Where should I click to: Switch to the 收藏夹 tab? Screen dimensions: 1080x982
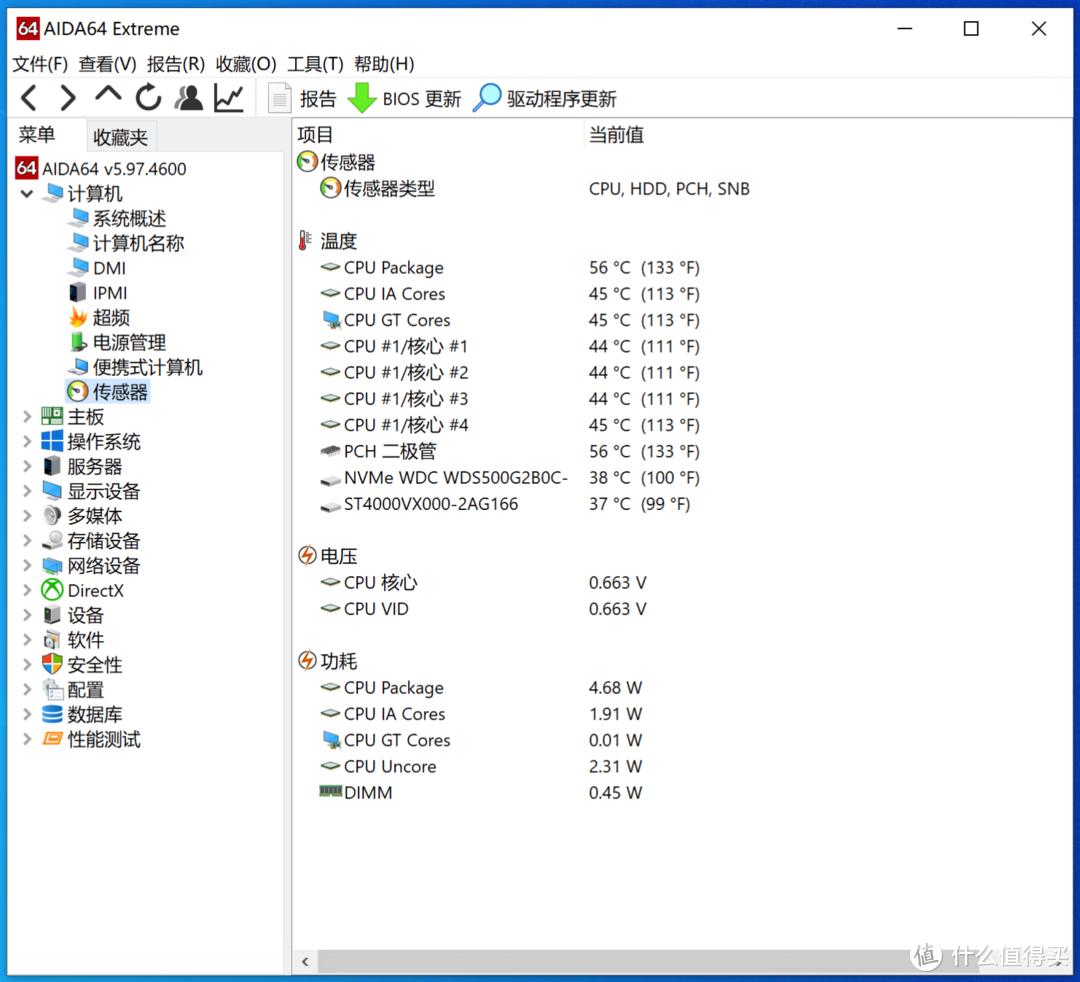pos(120,137)
